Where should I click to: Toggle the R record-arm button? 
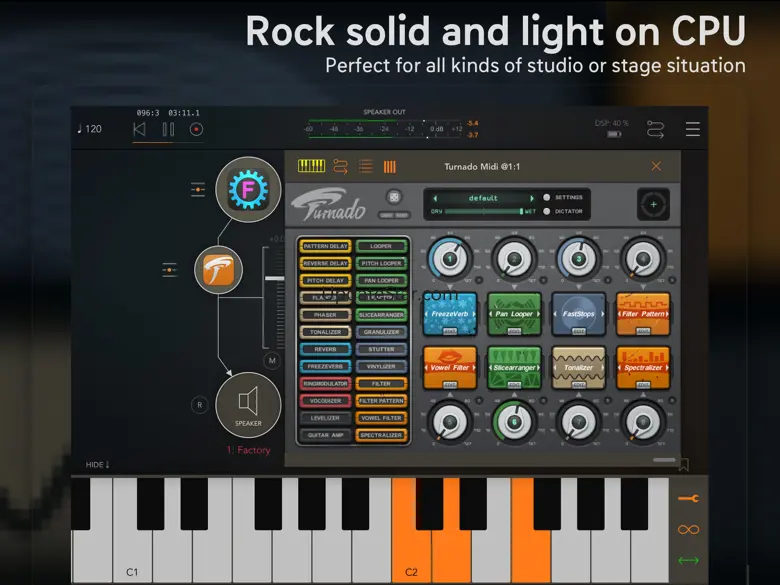[x=199, y=405]
